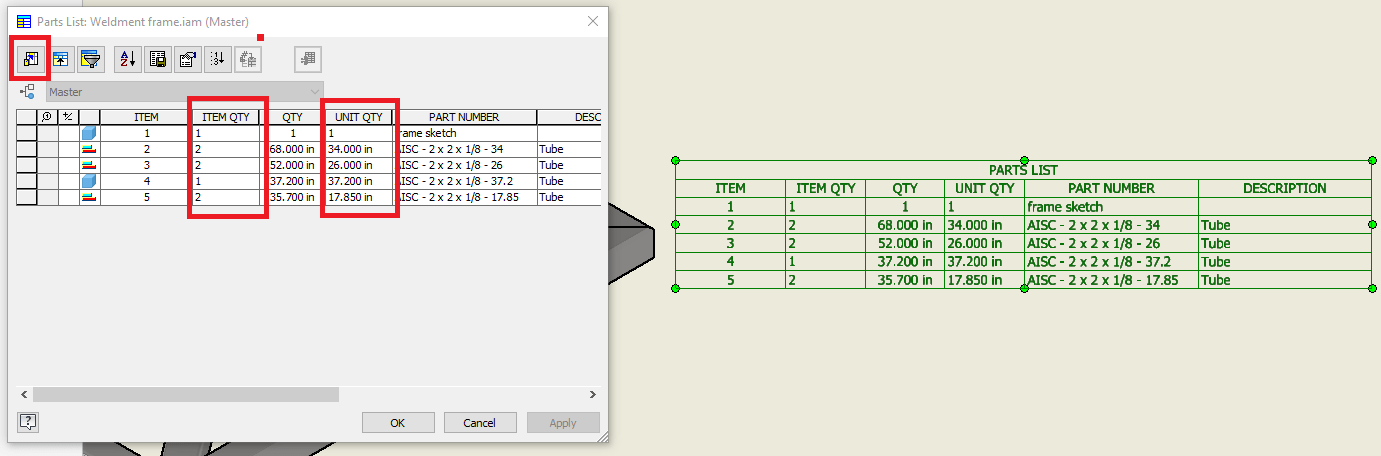Click the PART NUMBER column header
Screen dimensions: 1381x456
[x=464, y=117]
